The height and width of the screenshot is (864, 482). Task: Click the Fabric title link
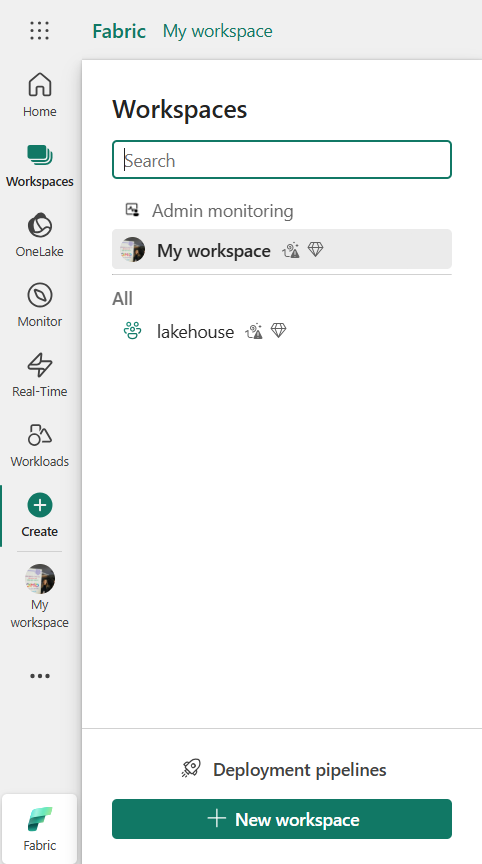point(119,31)
